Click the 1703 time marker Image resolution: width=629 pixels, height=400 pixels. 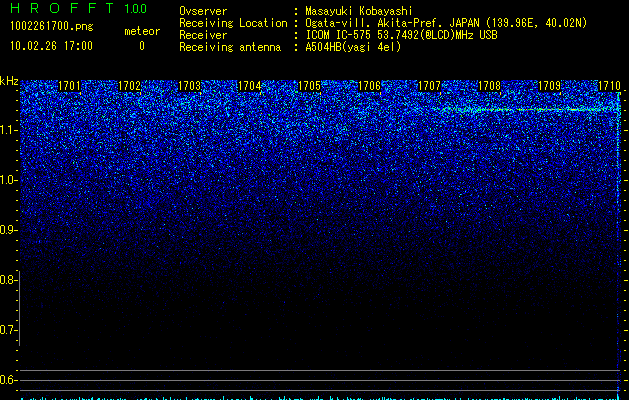189,86
